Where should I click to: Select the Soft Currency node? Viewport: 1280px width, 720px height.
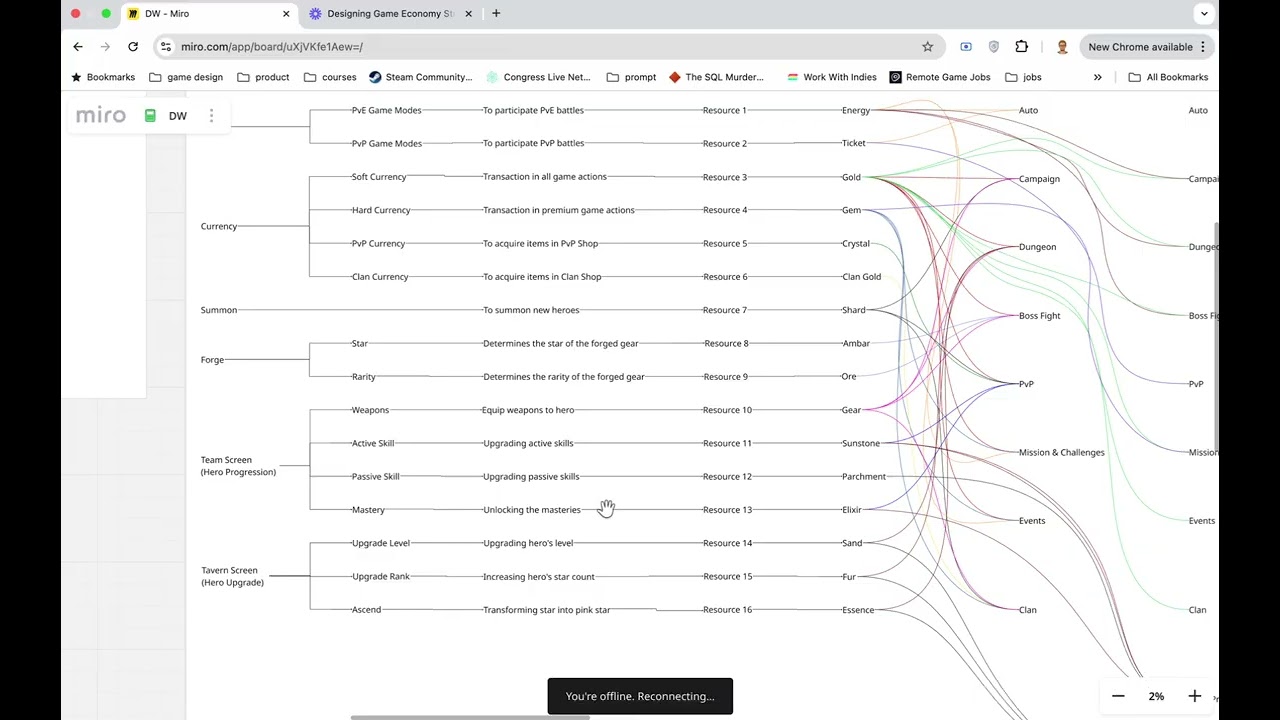(379, 177)
